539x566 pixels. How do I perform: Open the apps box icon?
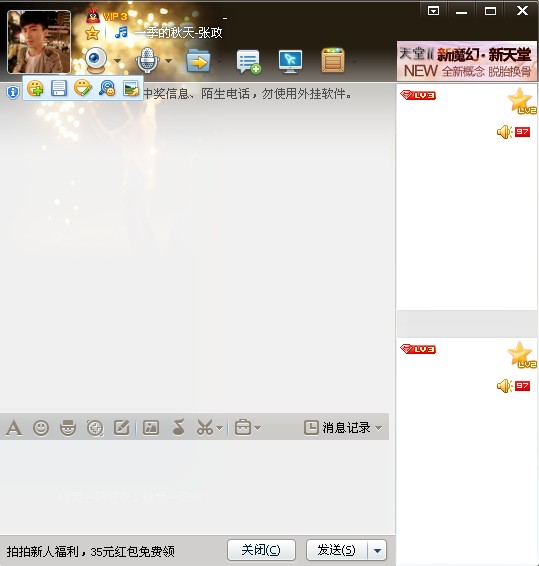pyautogui.click(x=333, y=60)
